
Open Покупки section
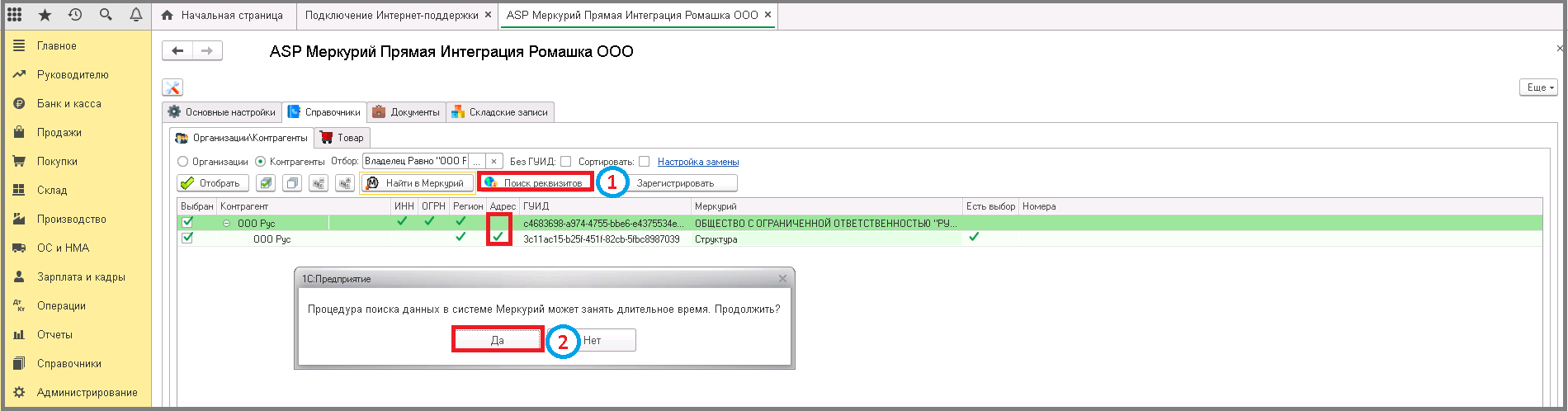[x=58, y=162]
